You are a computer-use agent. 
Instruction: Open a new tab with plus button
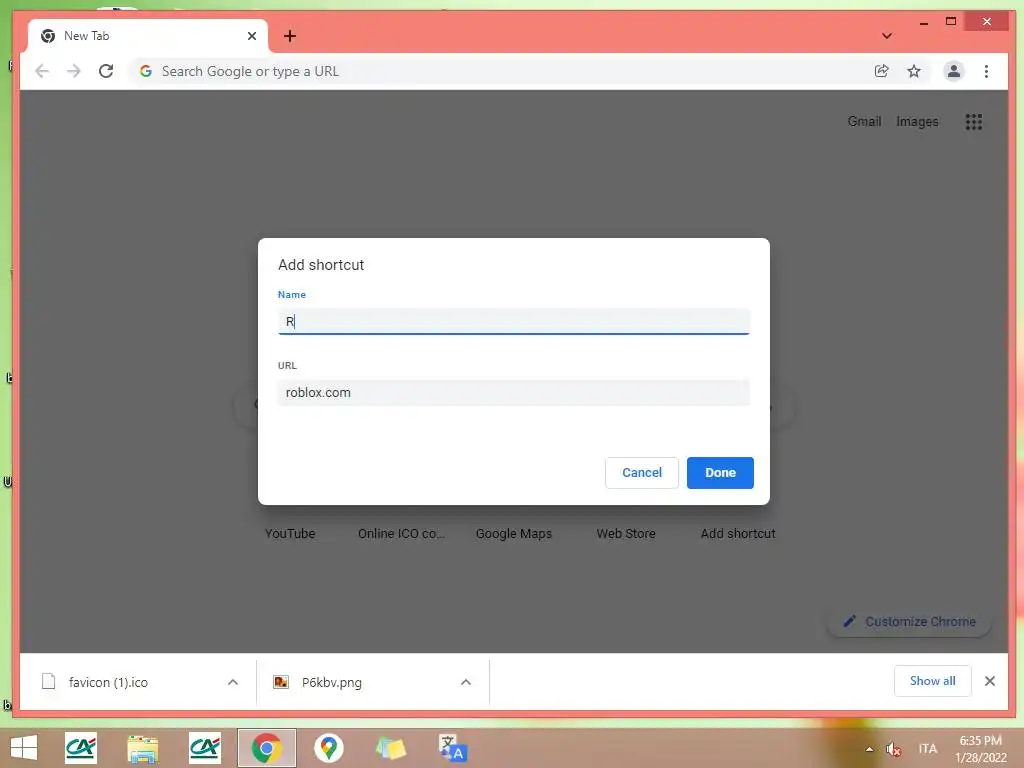[x=290, y=36]
